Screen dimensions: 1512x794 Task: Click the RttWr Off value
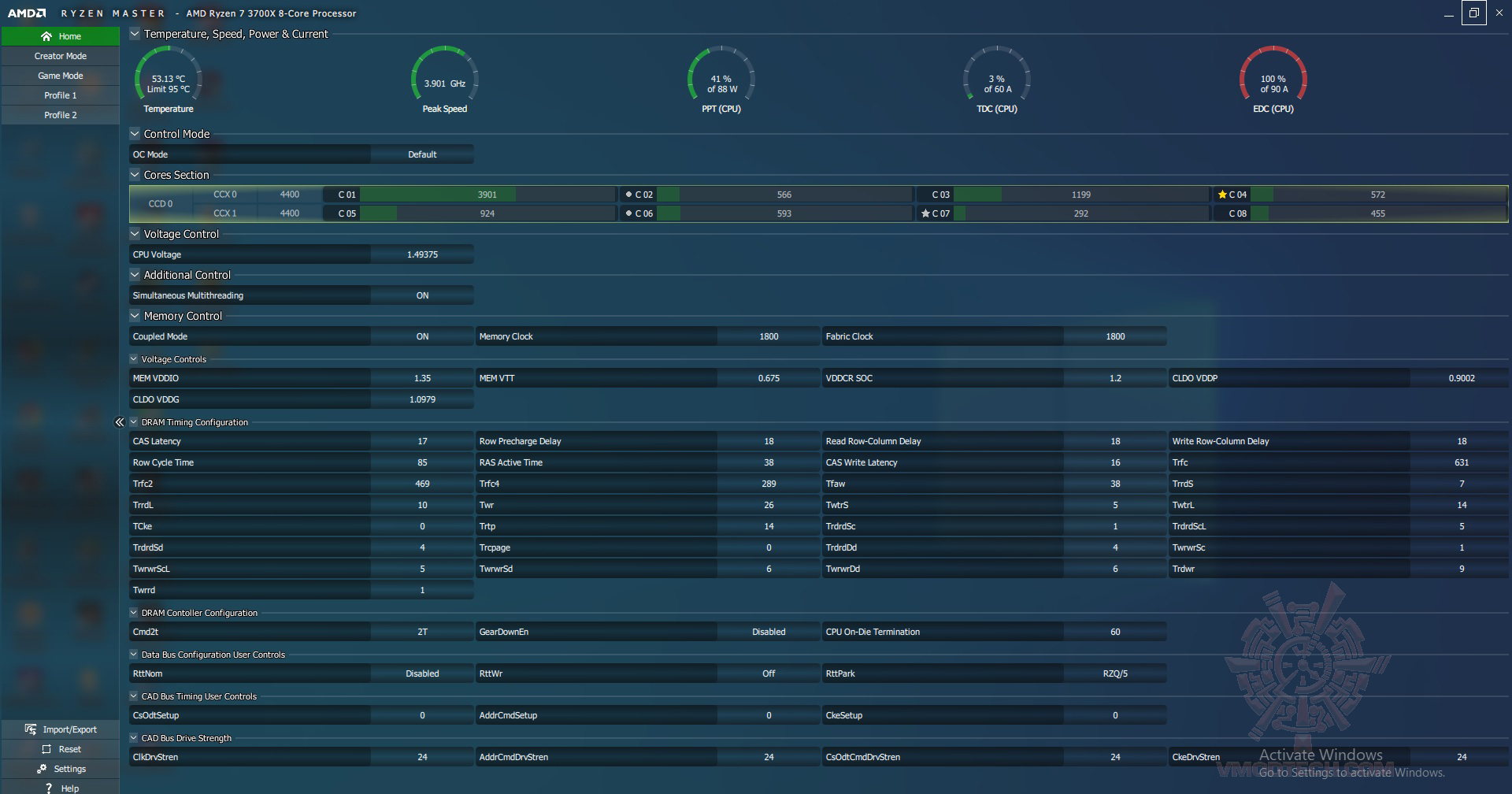[769, 673]
